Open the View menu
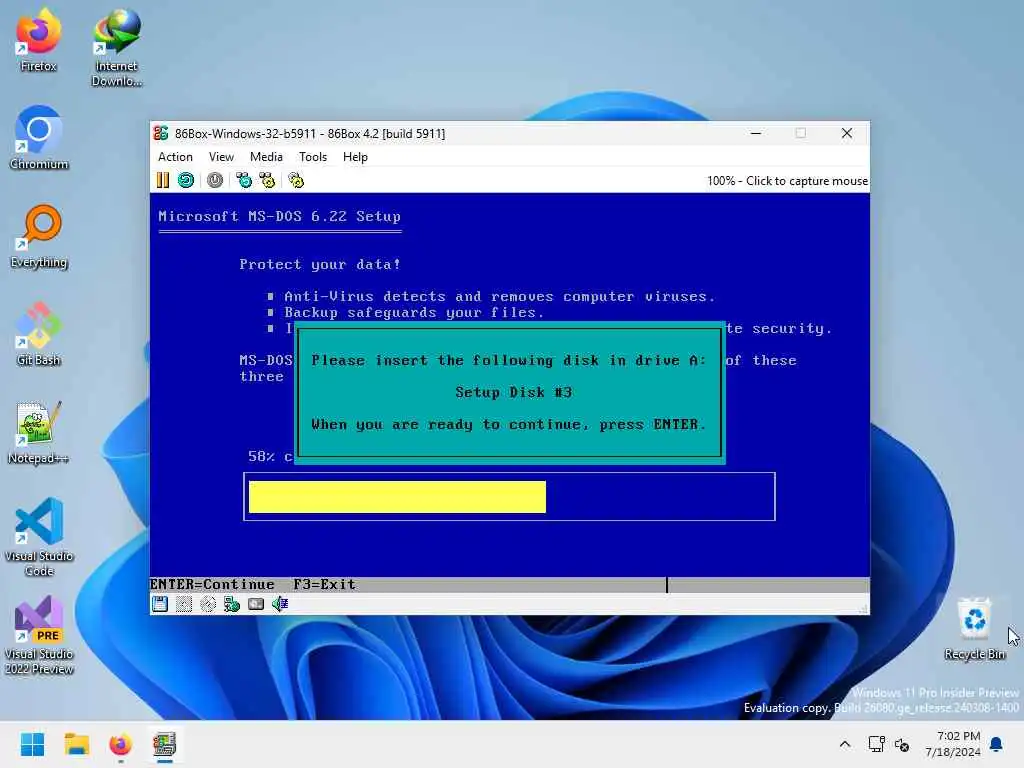 point(221,157)
